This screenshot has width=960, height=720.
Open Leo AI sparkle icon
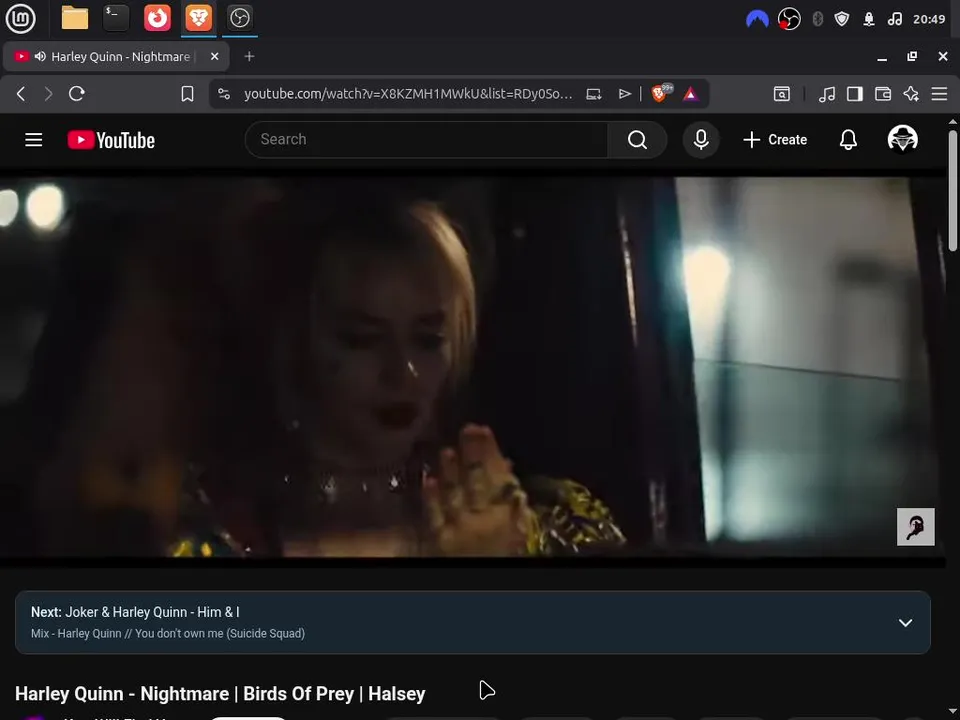[x=911, y=94]
